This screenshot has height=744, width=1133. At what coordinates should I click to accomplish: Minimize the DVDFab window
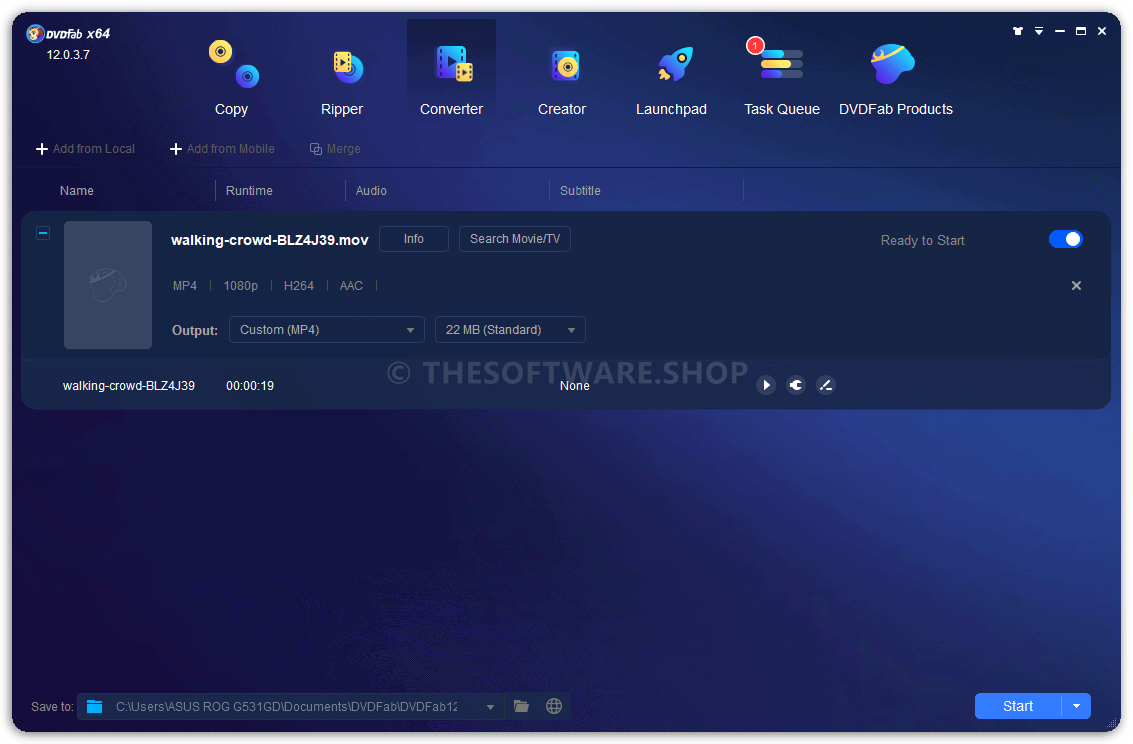pyautogui.click(x=1059, y=31)
